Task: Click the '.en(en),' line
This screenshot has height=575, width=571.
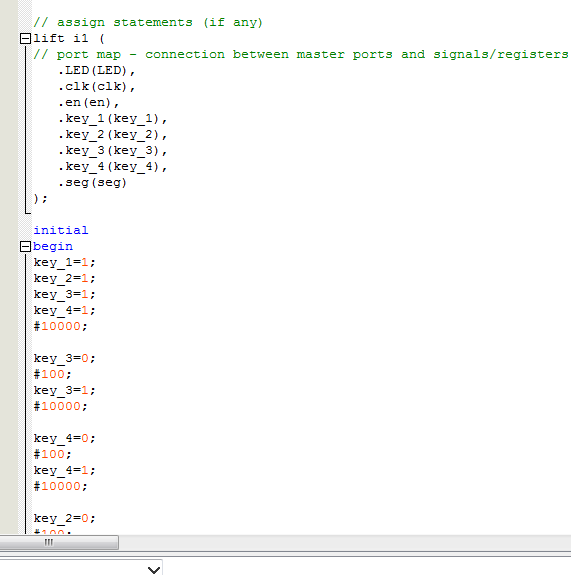Action: (88, 103)
